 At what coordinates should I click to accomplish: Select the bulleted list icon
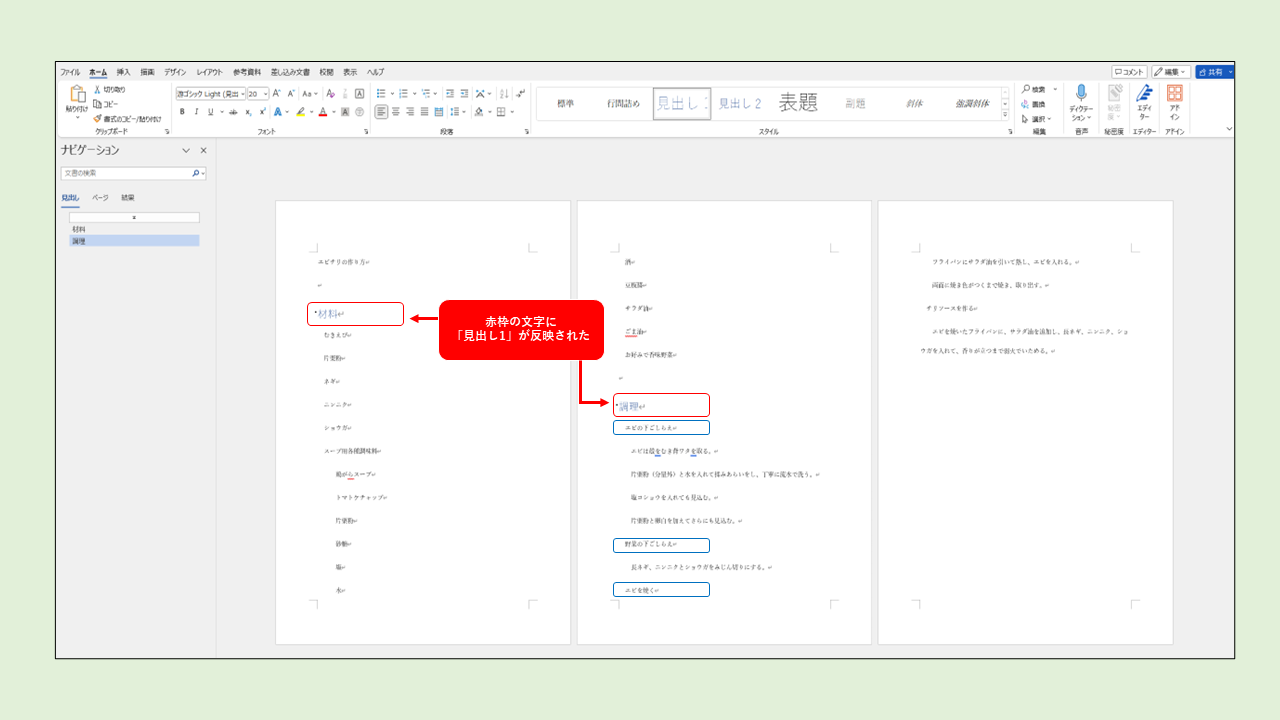pos(381,93)
